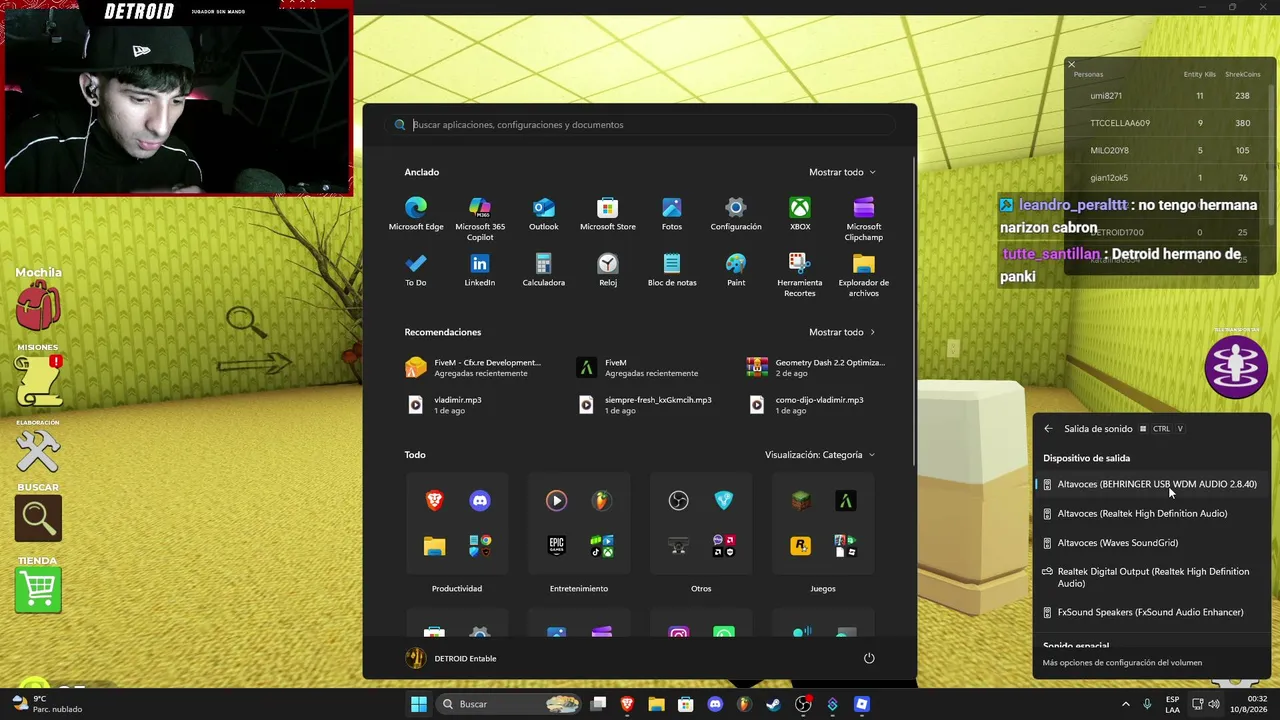Open Discord in the Productividad group
This screenshot has height=720, width=1280.
pos(480,500)
